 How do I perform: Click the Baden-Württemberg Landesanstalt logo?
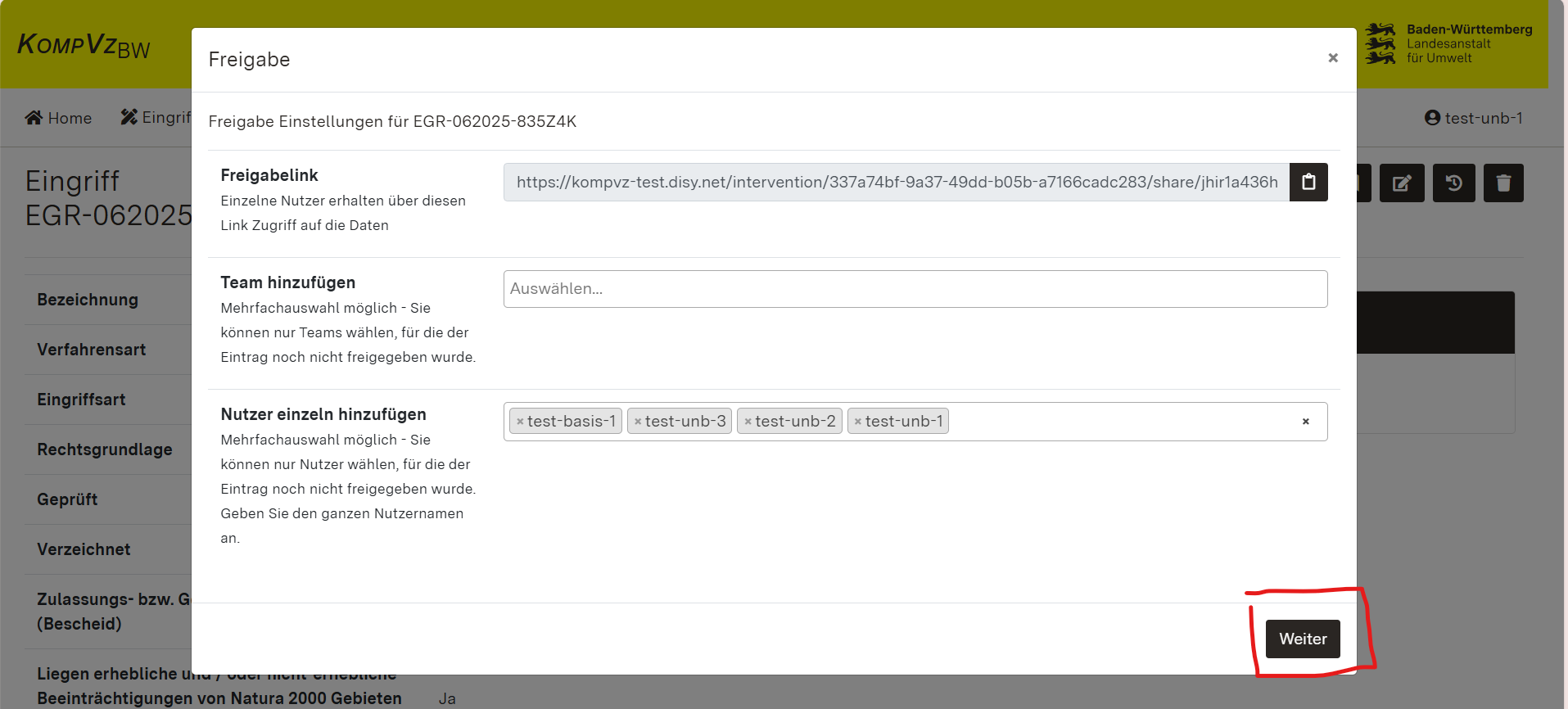(1448, 43)
